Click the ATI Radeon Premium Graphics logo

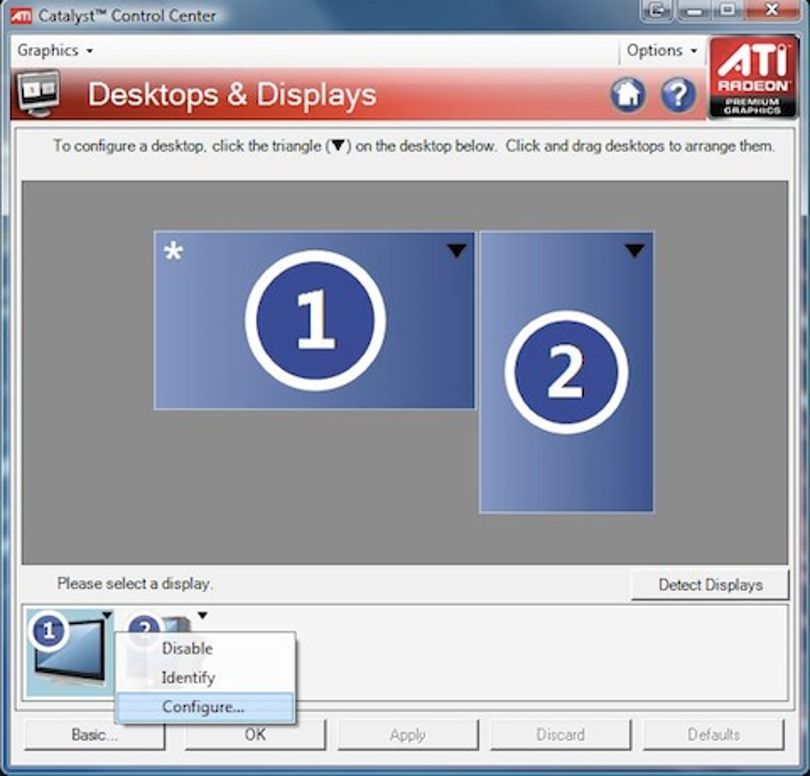click(753, 77)
